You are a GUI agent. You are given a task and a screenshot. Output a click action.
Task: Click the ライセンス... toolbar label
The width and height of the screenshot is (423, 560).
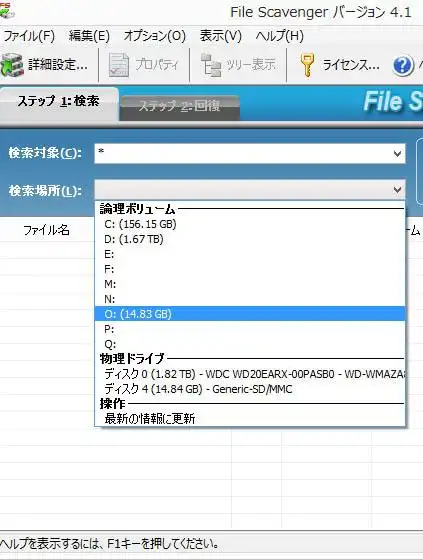click(351, 65)
